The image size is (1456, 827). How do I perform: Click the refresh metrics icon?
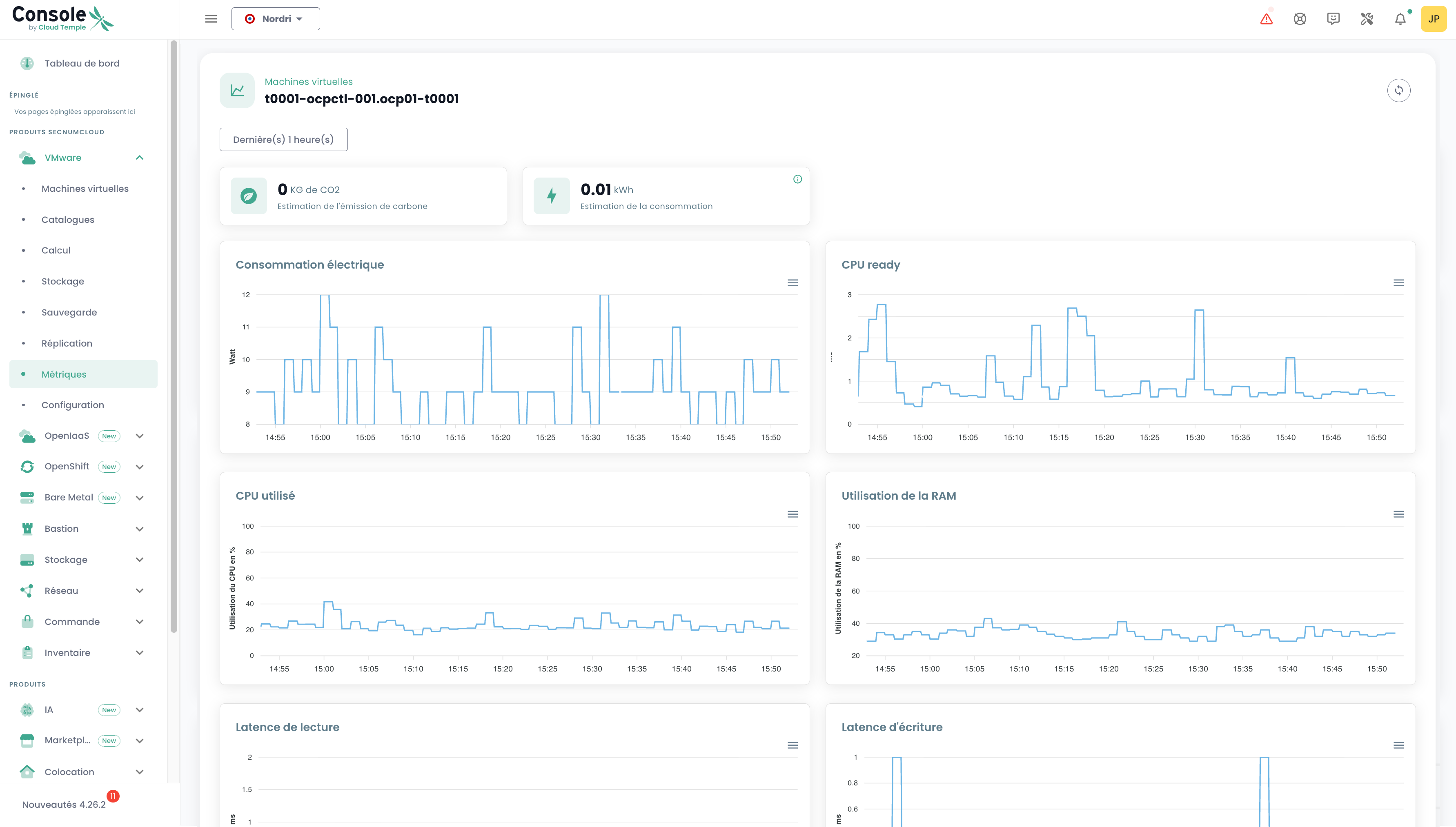(x=1398, y=90)
